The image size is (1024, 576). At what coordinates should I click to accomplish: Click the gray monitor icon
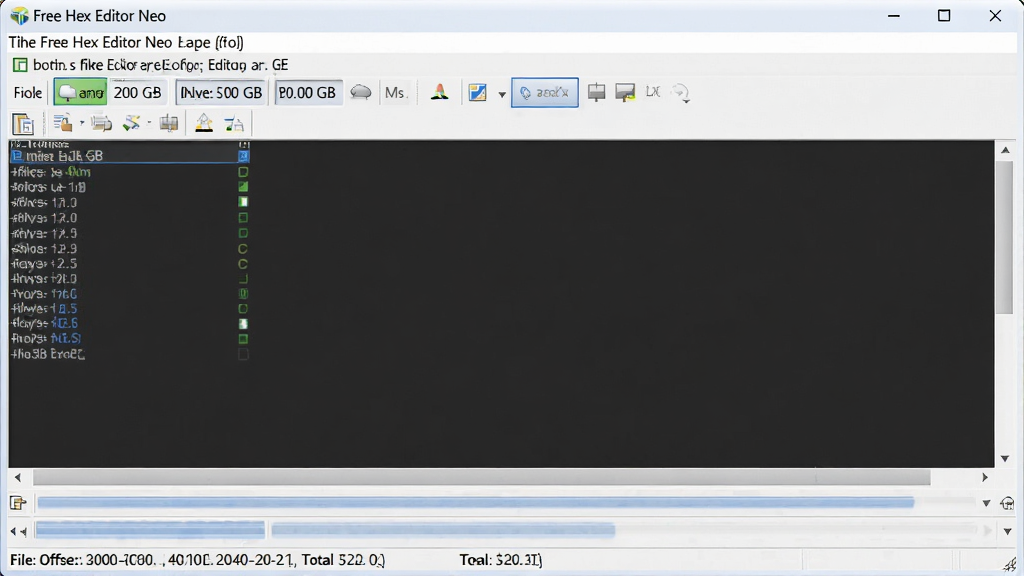point(596,92)
